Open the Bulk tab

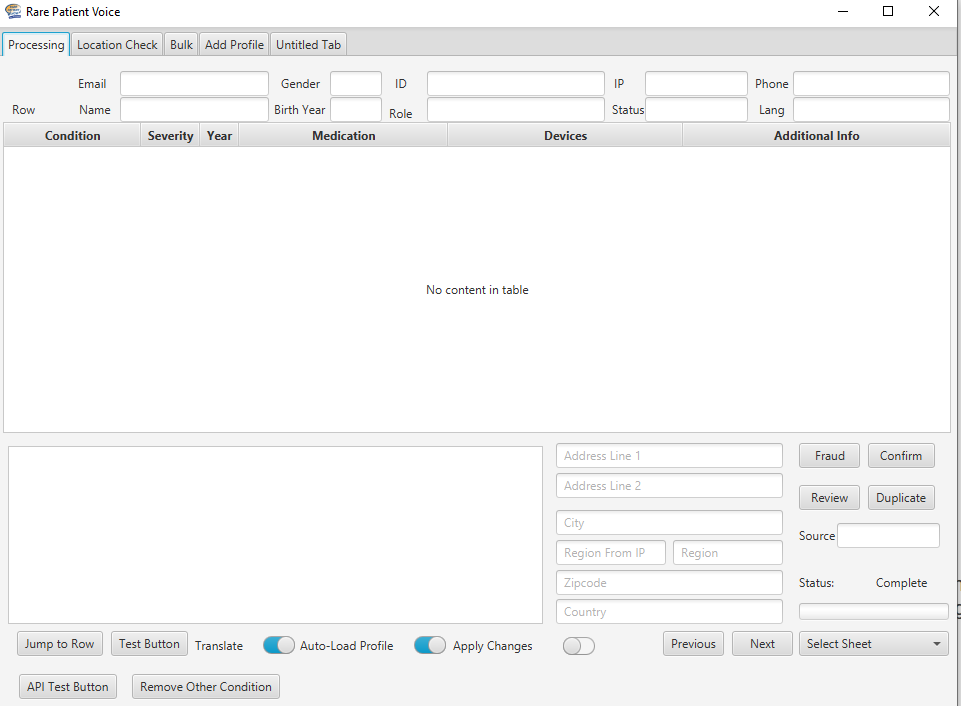pos(181,45)
